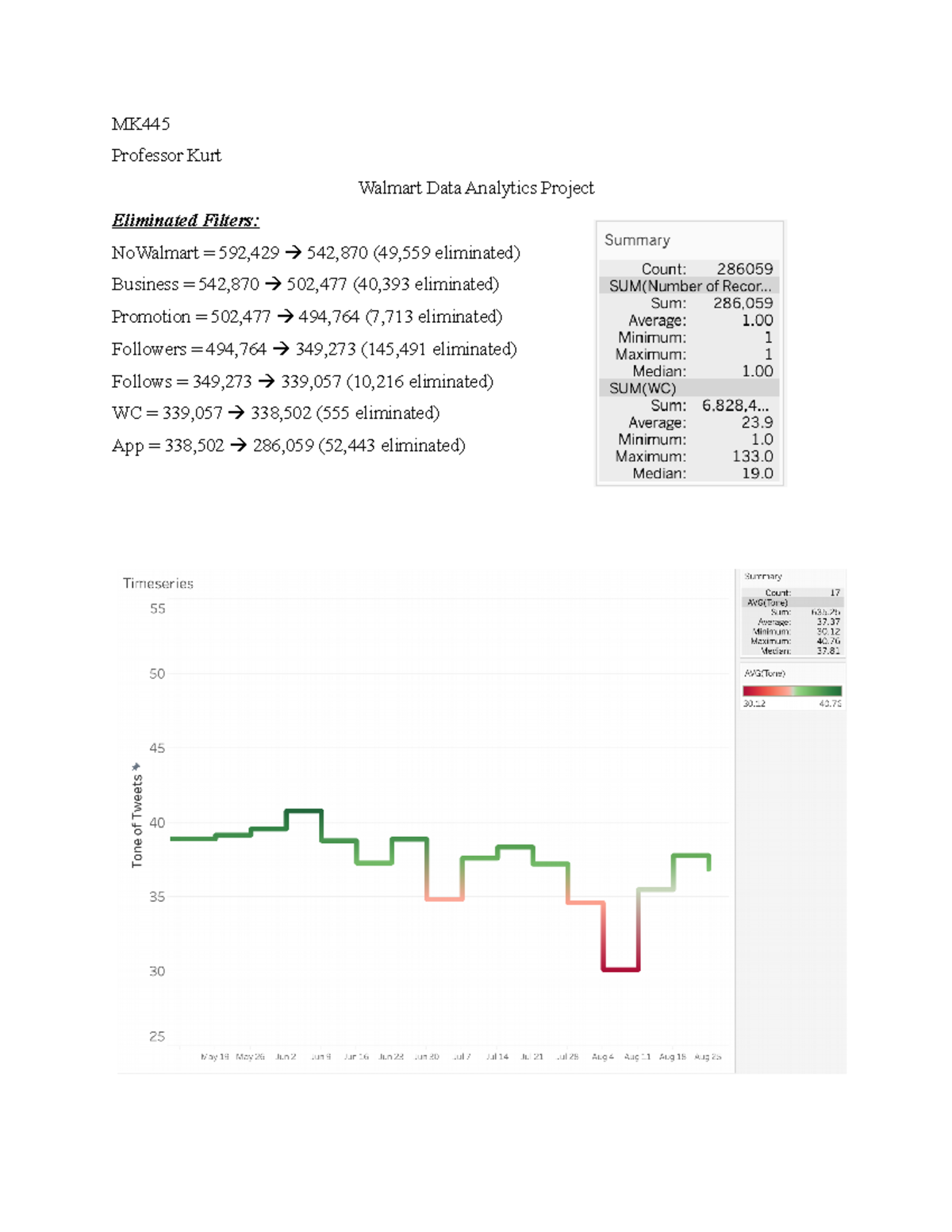The width and height of the screenshot is (952, 1232).
Task: Click the 40 tick on the vertical axis
Action: (x=157, y=823)
